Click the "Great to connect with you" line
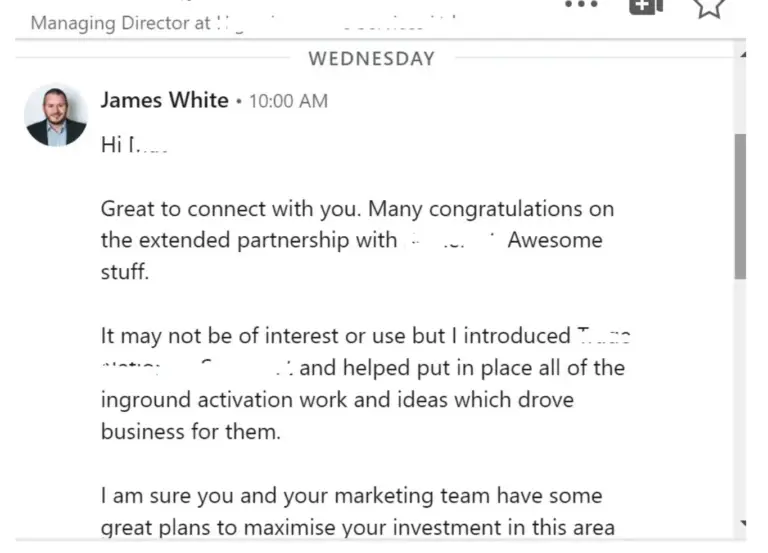This screenshot has height=553, width=768. 357,209
